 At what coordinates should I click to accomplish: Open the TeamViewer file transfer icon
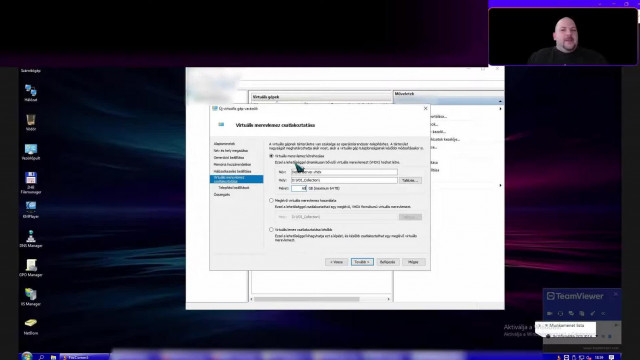(x=582, y=313)
